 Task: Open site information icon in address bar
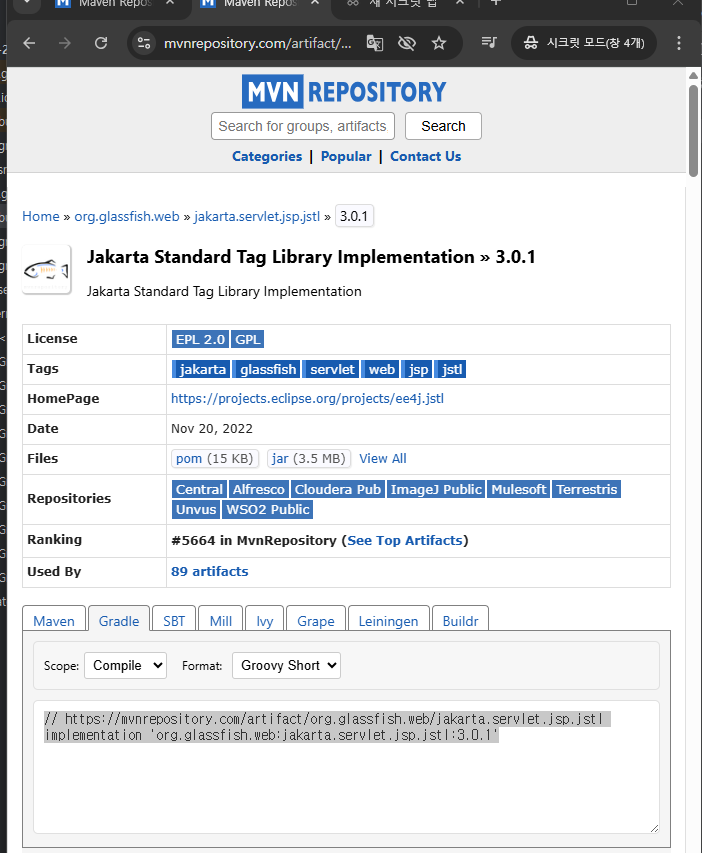click(144, 43)
